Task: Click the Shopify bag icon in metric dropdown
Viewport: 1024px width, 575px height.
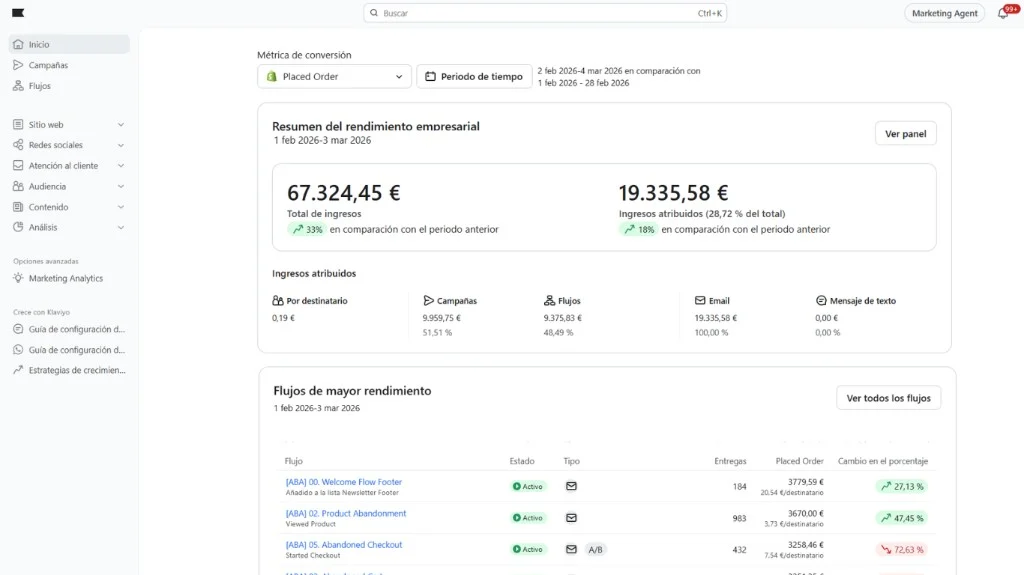Action: 272,76
